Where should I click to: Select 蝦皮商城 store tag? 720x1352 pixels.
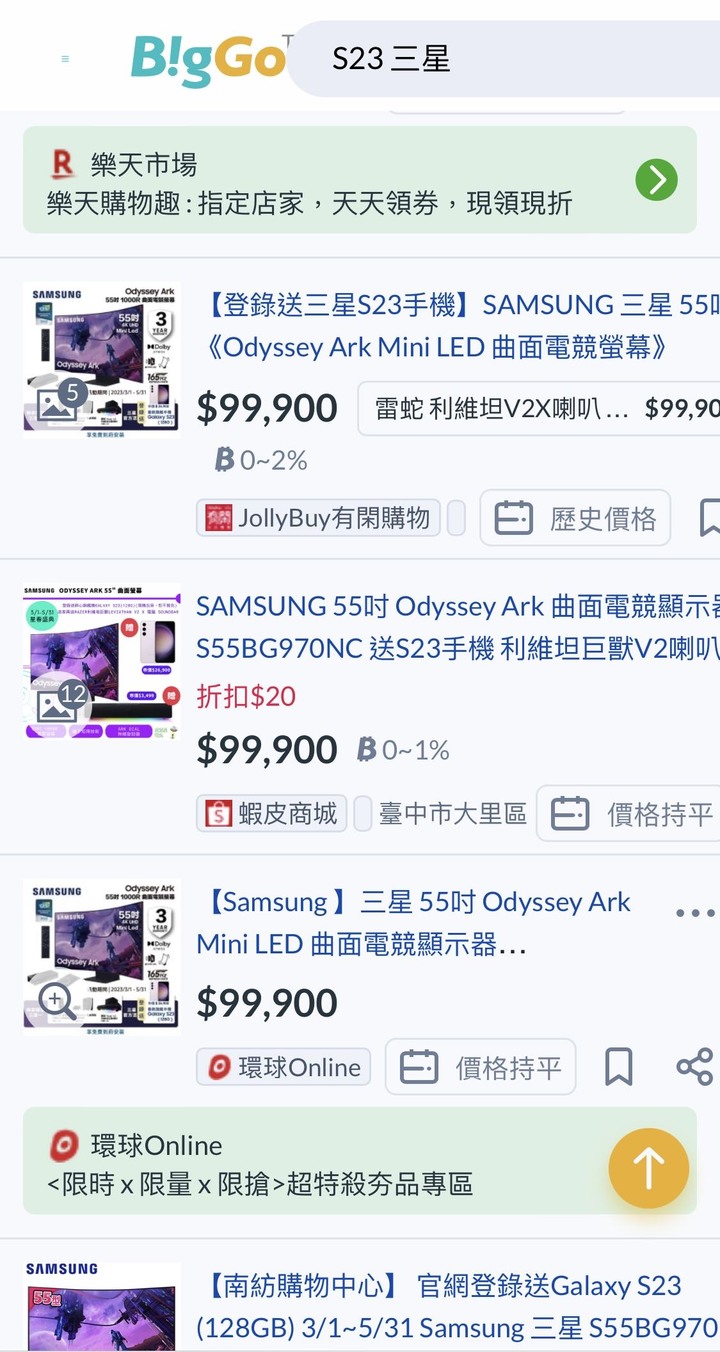(x=272, y=814)
